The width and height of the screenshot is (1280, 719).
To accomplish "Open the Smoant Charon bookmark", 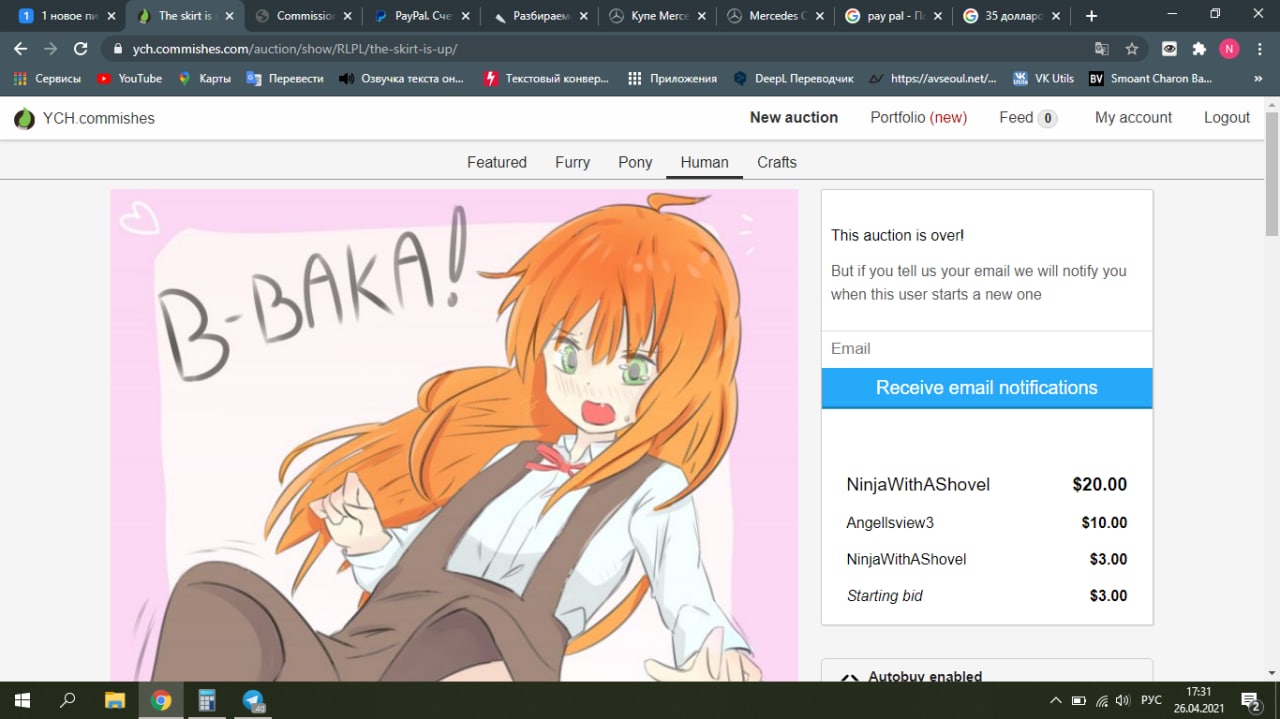I will pos(1150,78).
